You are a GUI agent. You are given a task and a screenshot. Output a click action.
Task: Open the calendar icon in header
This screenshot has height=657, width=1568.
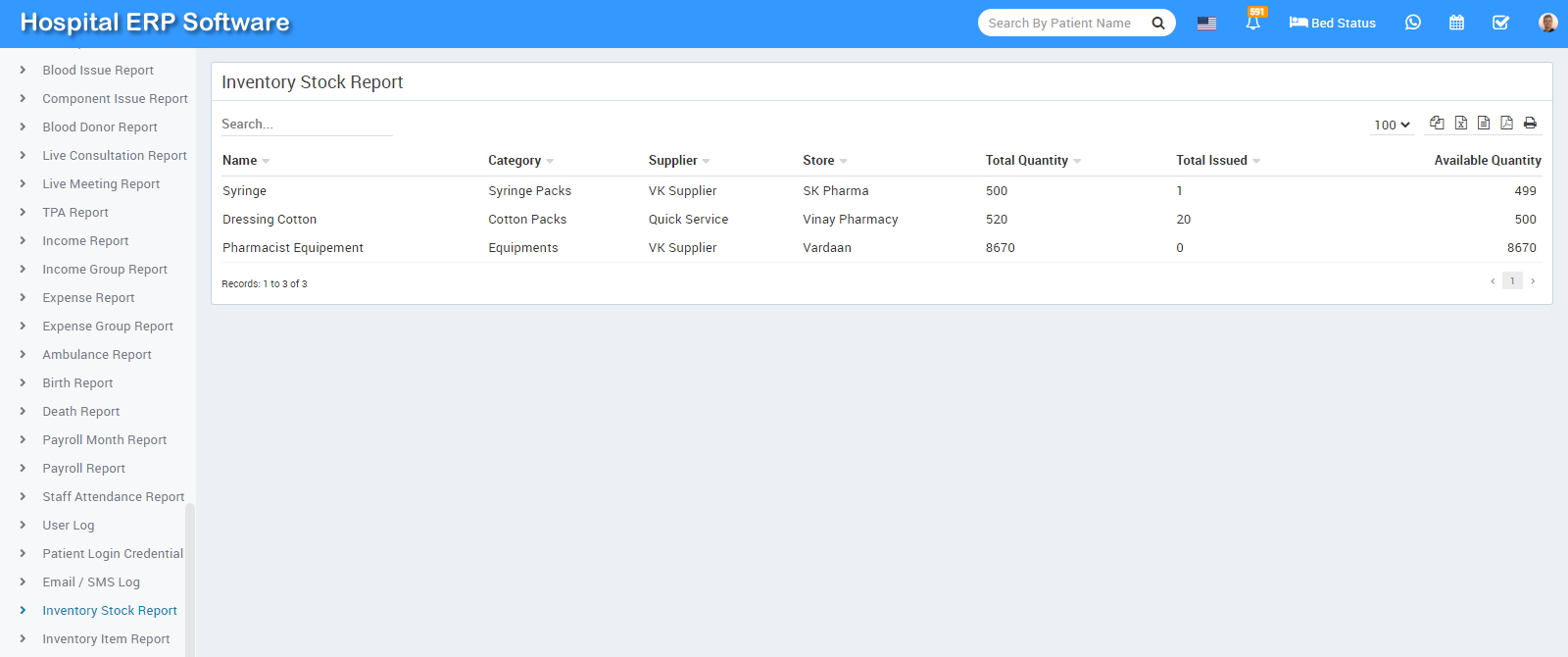[x=1456, y=23]
